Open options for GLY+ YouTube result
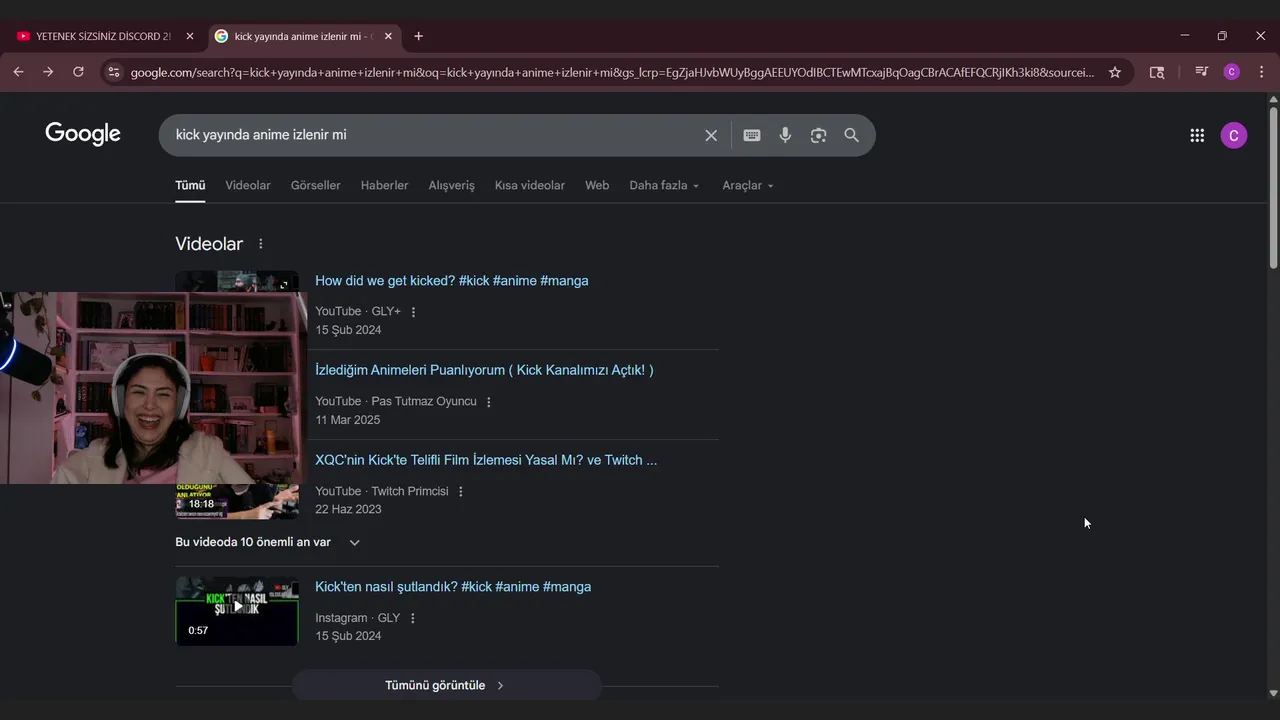Screen dimensions: 1280x720 413,312
